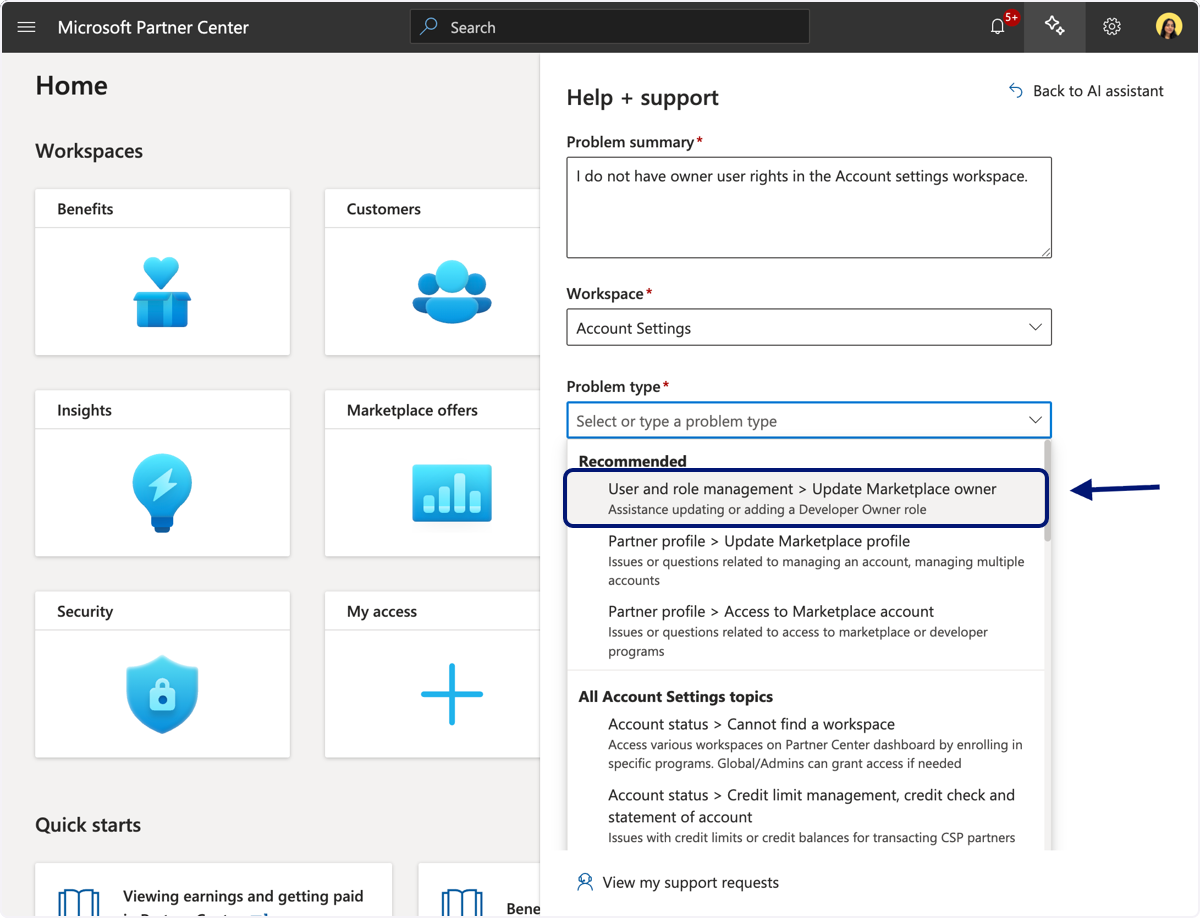Click the View my support requests person icon
This screenshot has height=918, width=1200.
(585, 882)
